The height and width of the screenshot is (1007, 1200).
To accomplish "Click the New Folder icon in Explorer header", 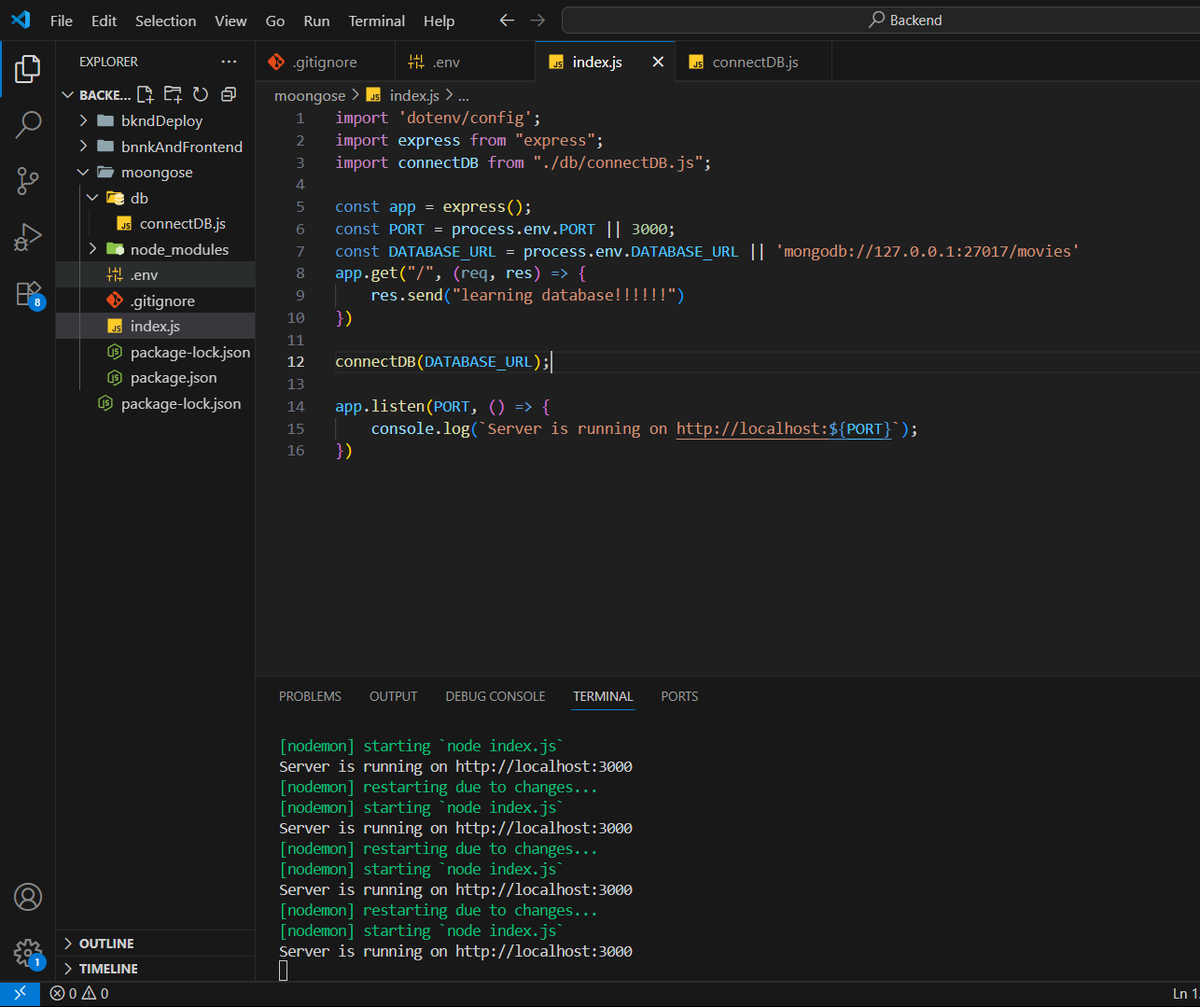I will click(x=173, y=94).
